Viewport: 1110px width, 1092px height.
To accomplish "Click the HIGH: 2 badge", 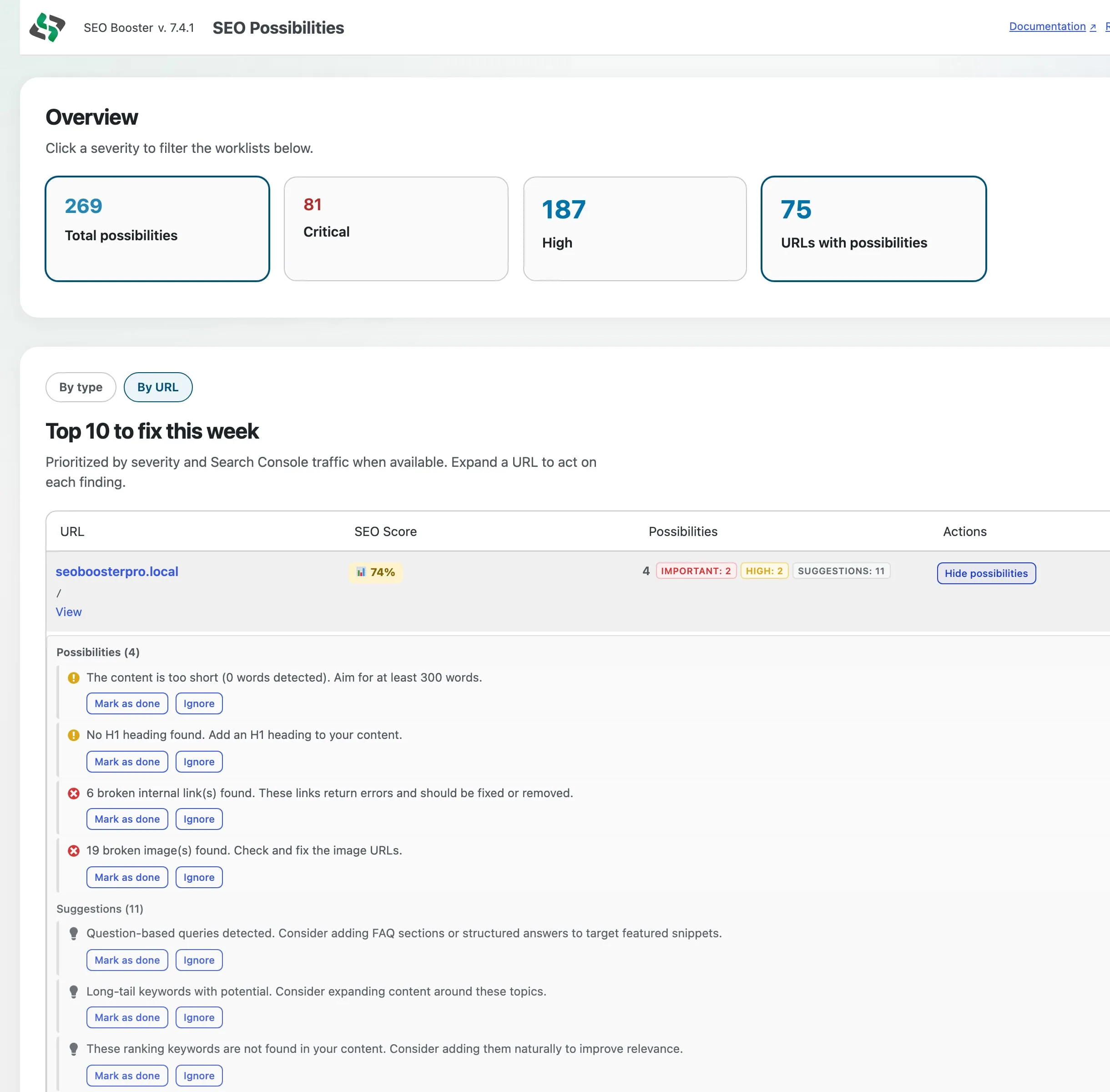I will pos(764,571).
